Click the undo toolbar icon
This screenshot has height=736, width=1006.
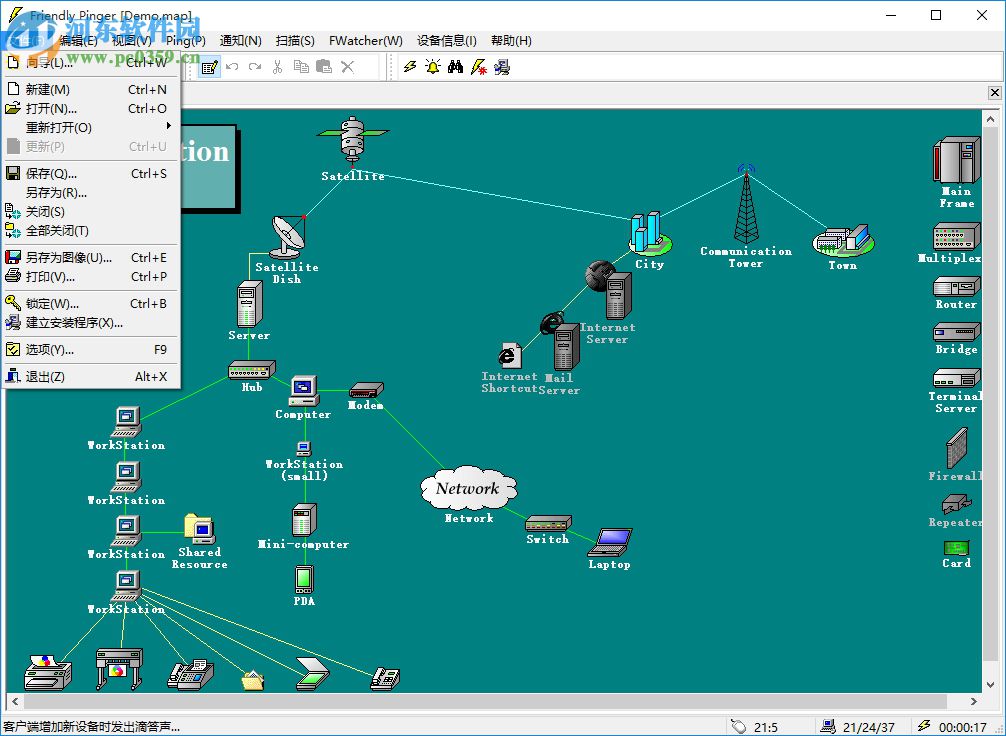(x=232, y=67)
